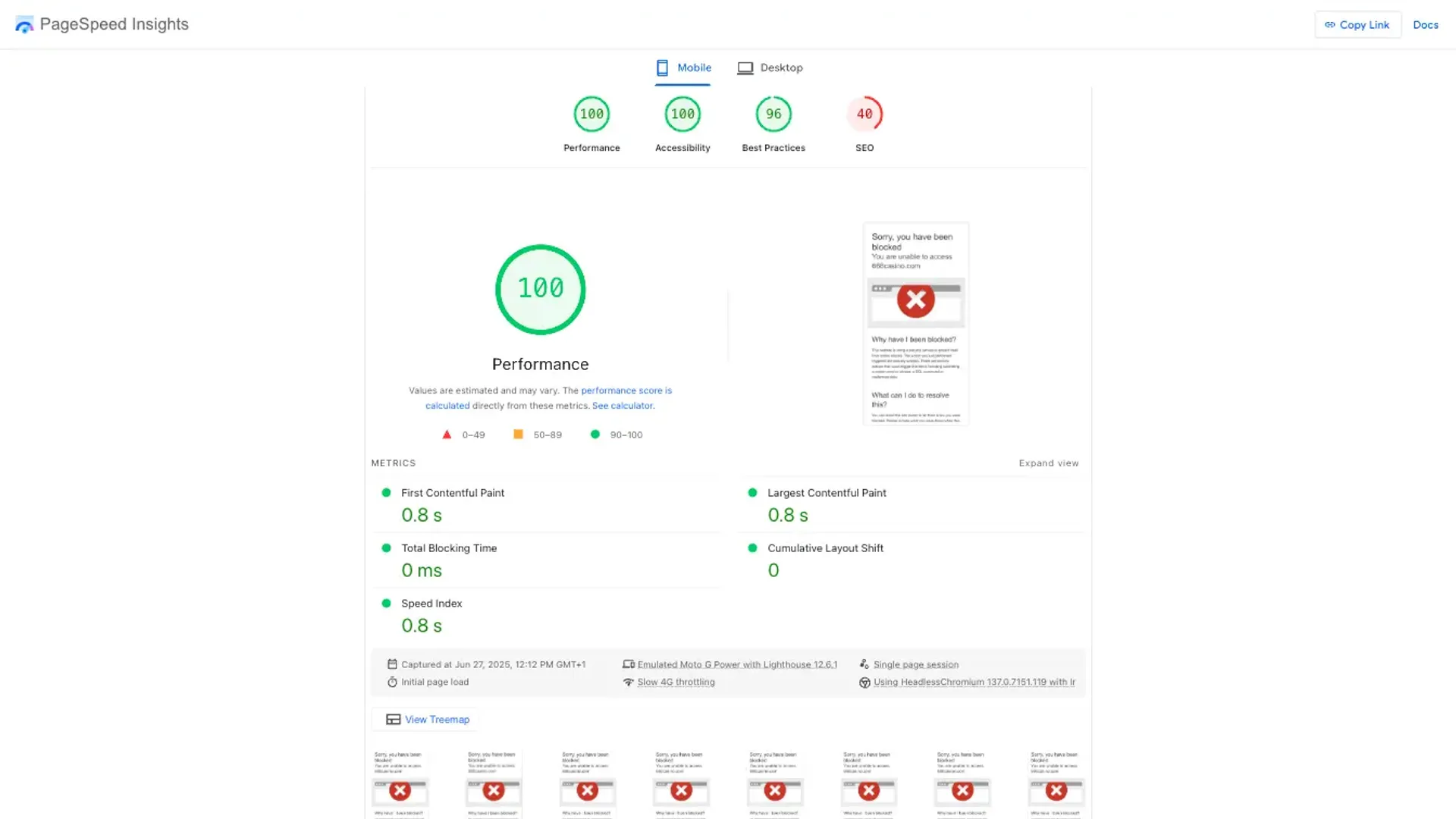
Task: Open the Docs link
Action: pyautogui.click(x=1425, y=25)
